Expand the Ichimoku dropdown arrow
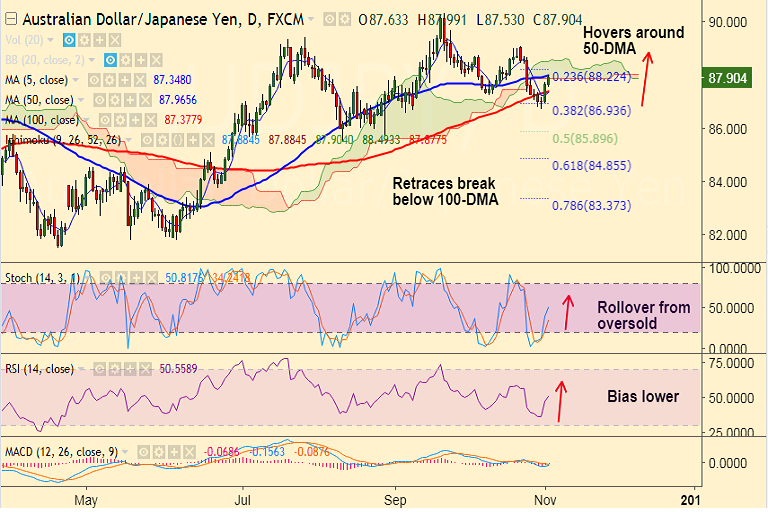Image resolution: width=768 pixels, height=512 pixels. tap(129, 141)
